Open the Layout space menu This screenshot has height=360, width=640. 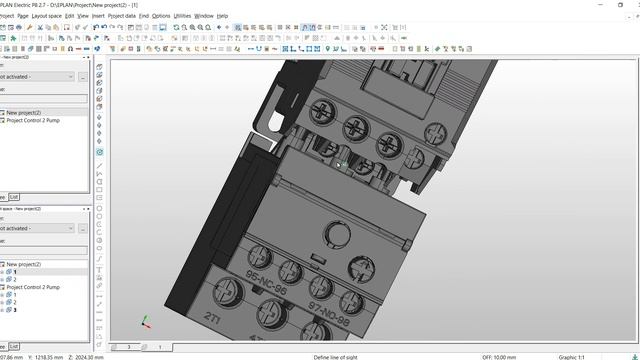pos(47,16)
